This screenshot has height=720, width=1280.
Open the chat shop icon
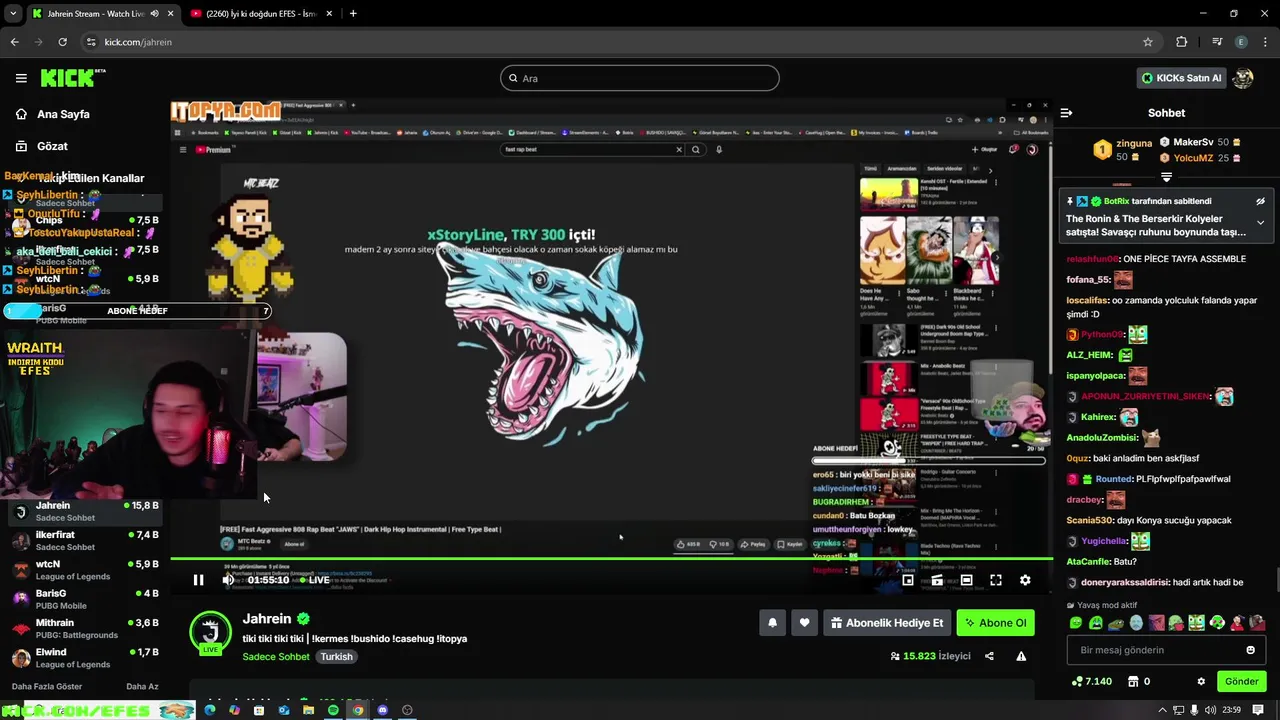pyautogui.click(x=1133, y=681)
